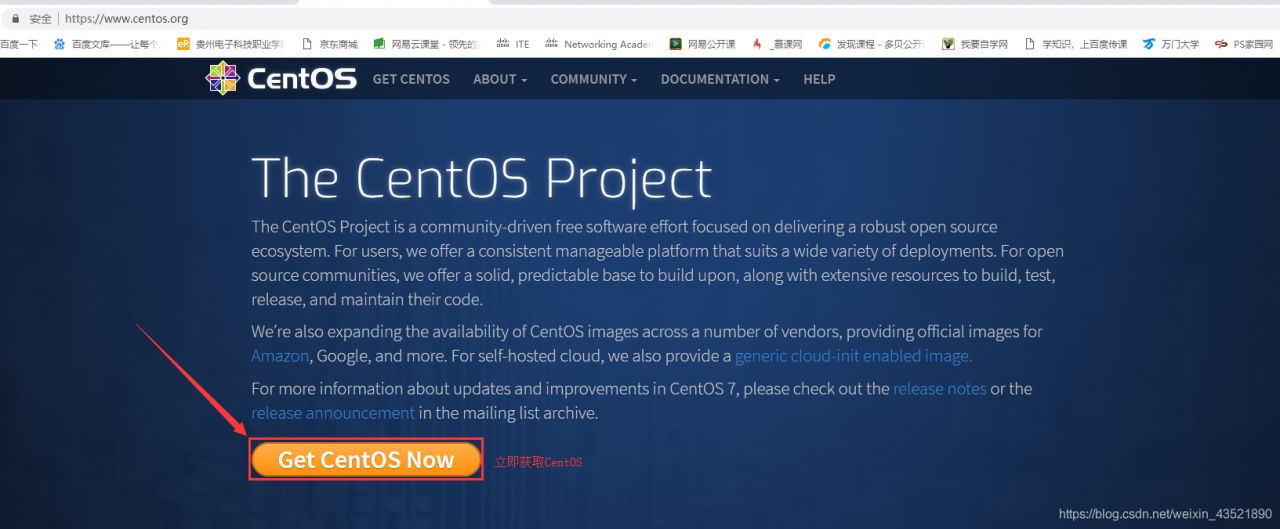The height and width of the screenshot is (529, 1280).
Task: Open the HELP nav item
Action: pyautogui.click(x=819, y=79)
